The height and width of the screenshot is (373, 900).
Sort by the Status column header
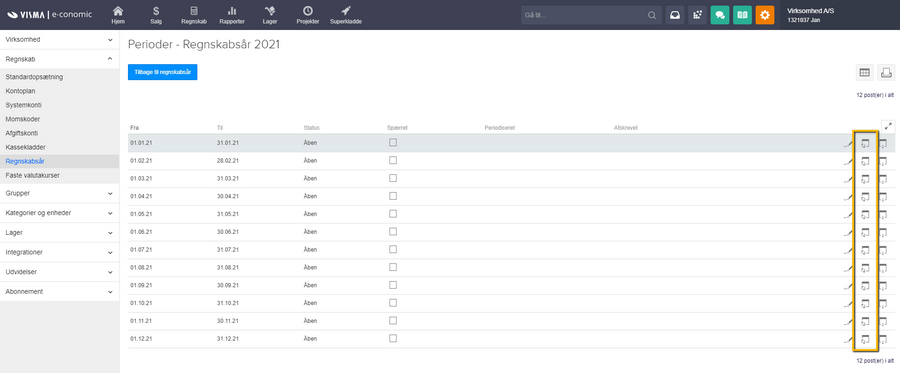(312, 128)
